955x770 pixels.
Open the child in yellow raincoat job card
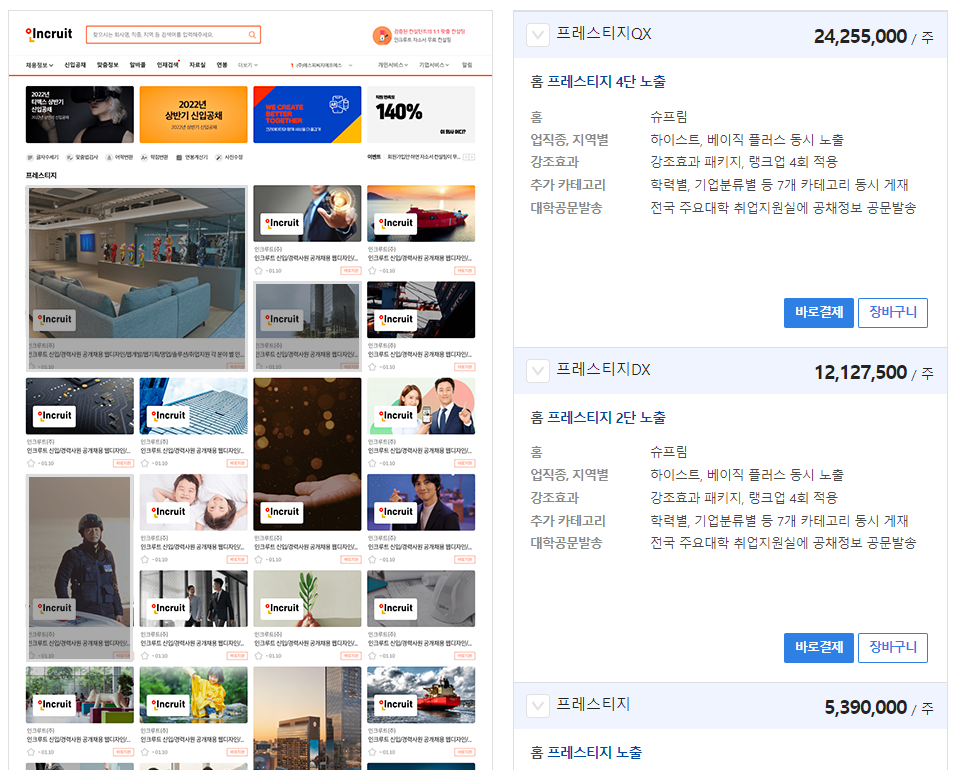pos(194,712)
